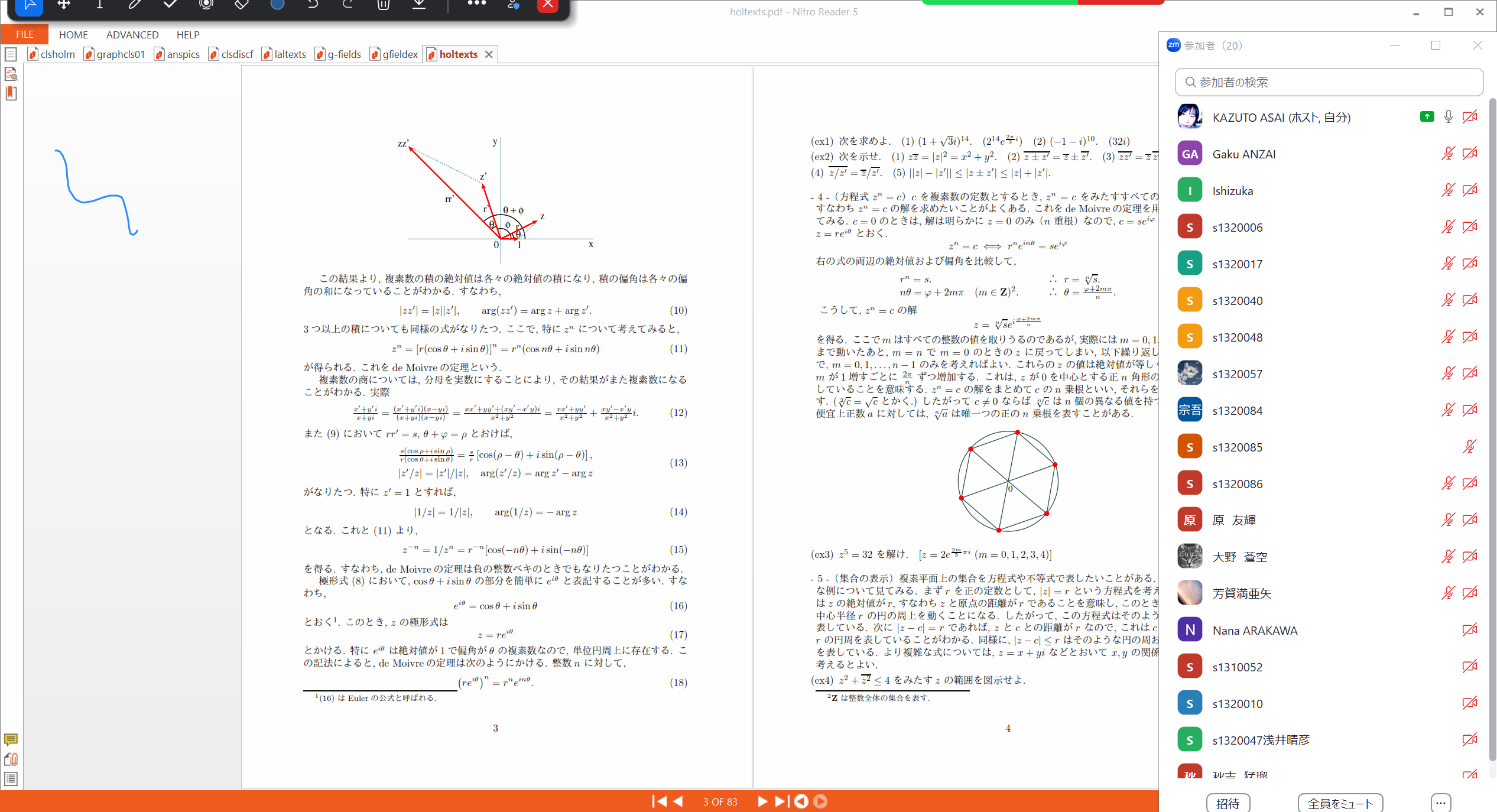Open more participant actions via the ... button
Screen dimensions: 1497x812
pyautogui.click(x=1440, y=803)
